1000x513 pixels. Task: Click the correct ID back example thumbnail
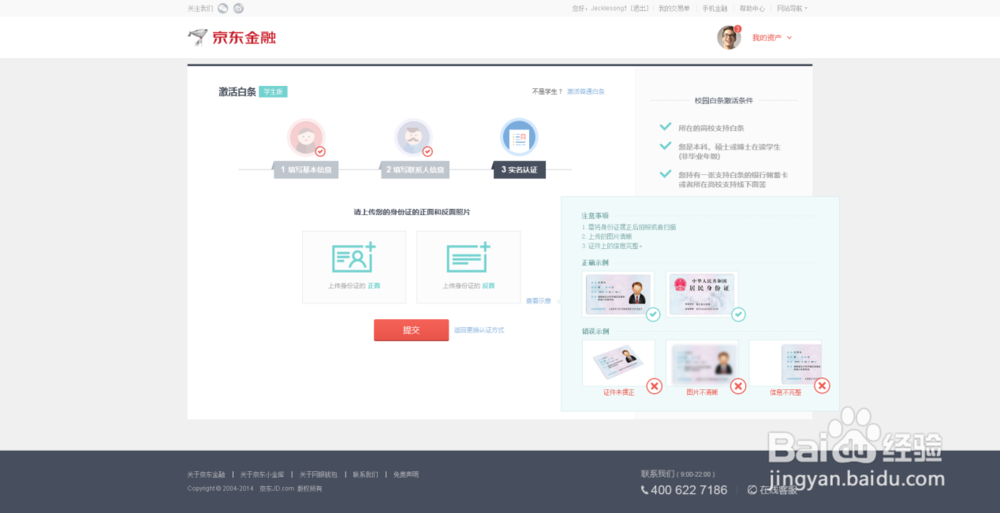coord(702,294)
